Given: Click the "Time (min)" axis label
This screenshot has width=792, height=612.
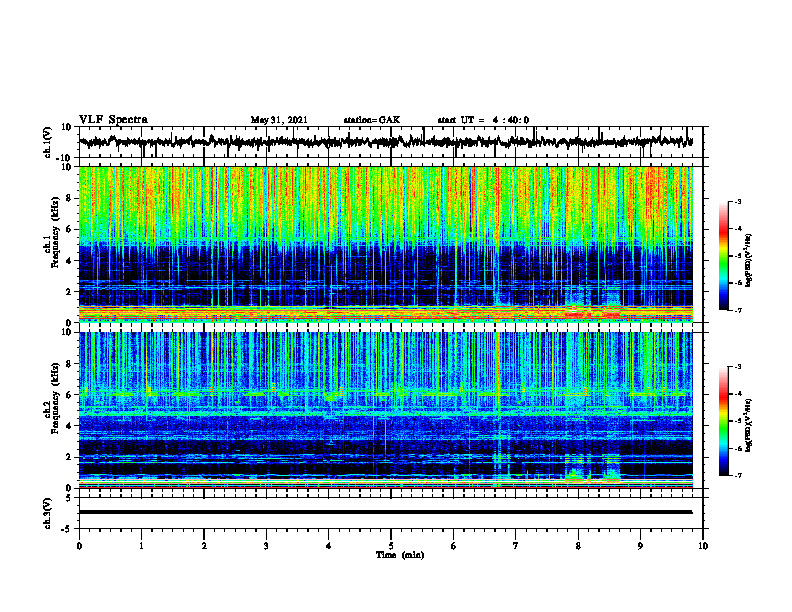Looking at the screenshot, I should point(400,555).
